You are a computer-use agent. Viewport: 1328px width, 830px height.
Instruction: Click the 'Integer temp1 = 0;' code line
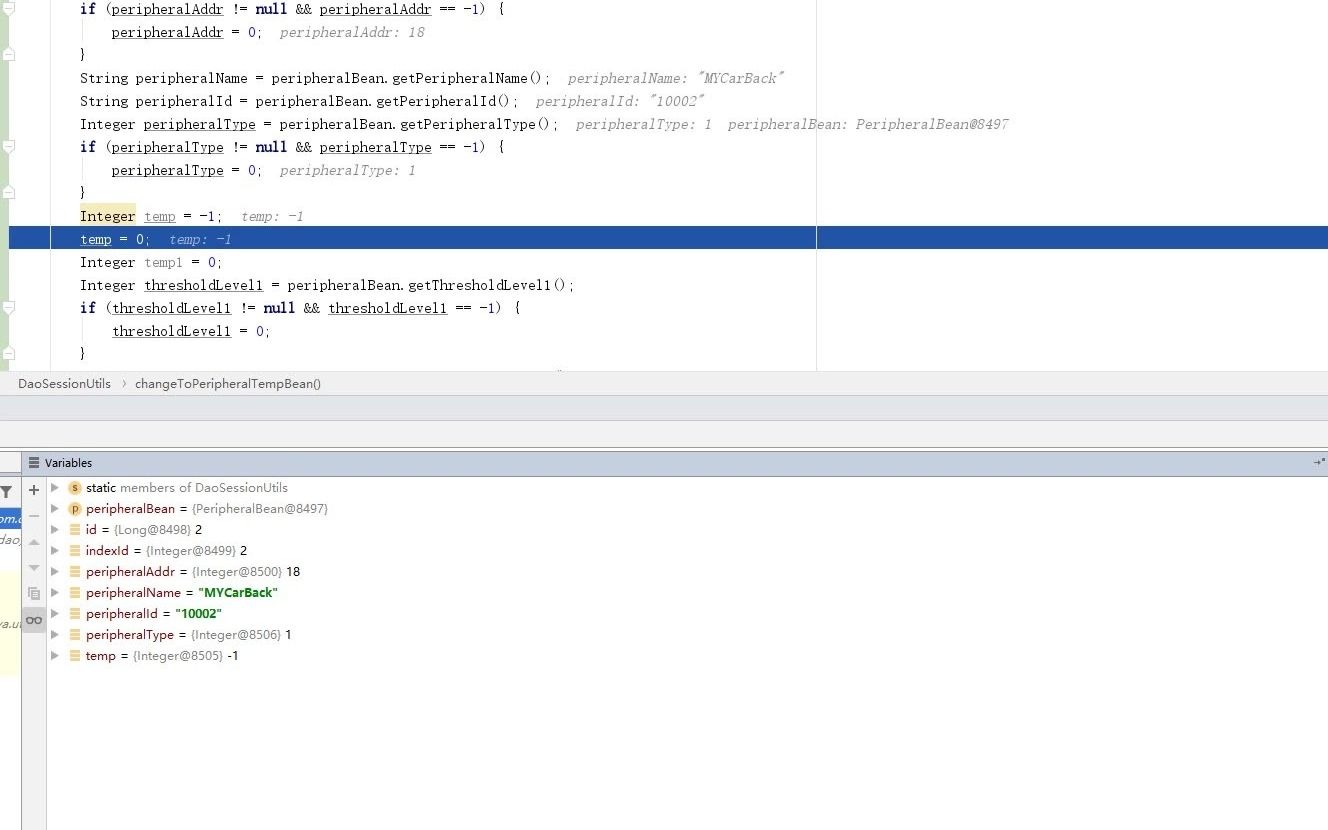coord(151,262)
